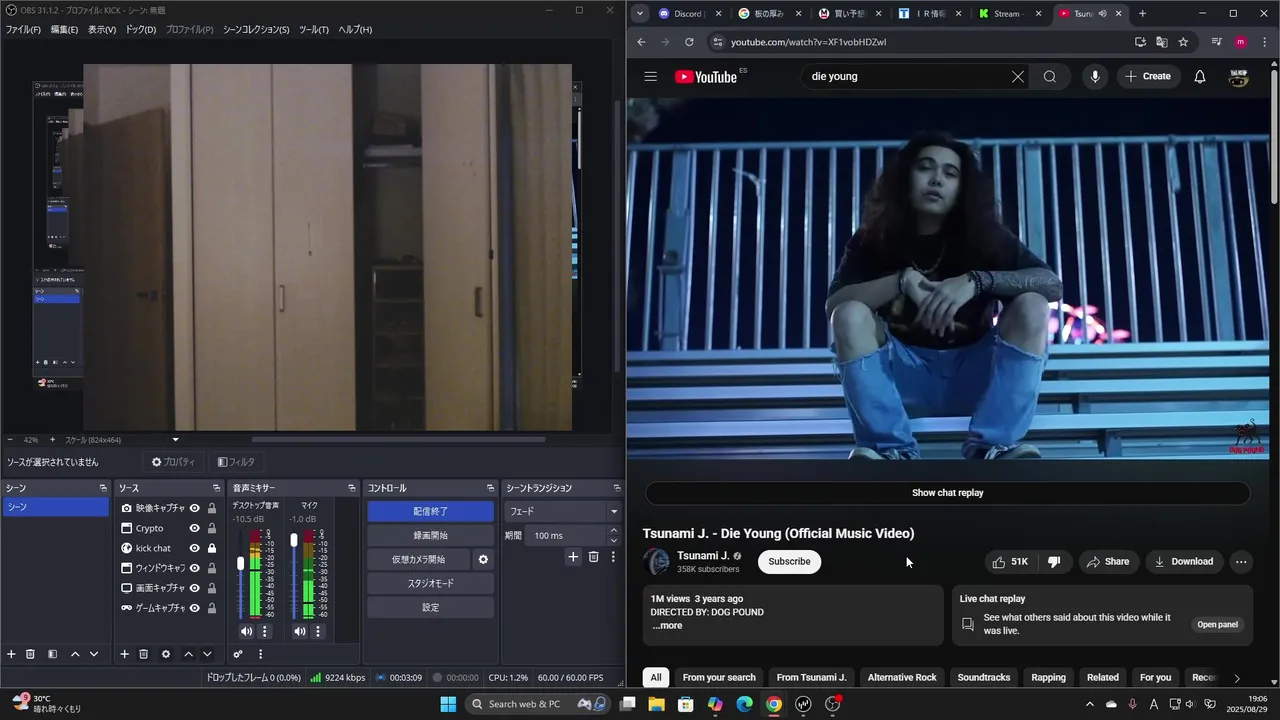This screenshot has width=1280, height=720.
Task: Open audio mixer menu three dots
Action: (x=260, y=654)
